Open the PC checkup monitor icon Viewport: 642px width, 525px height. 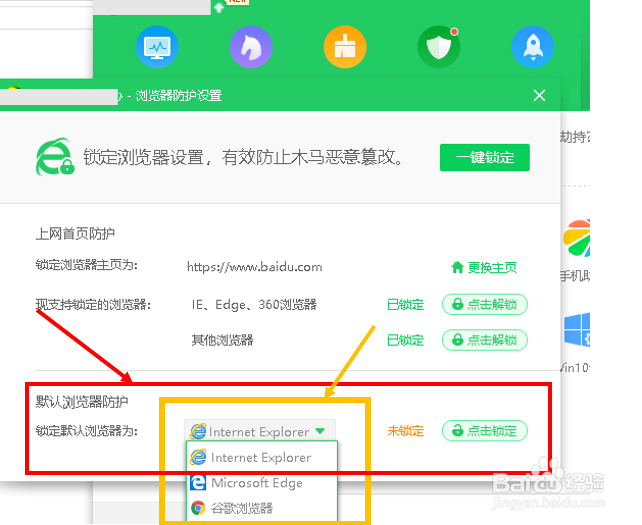coord(157,47)
